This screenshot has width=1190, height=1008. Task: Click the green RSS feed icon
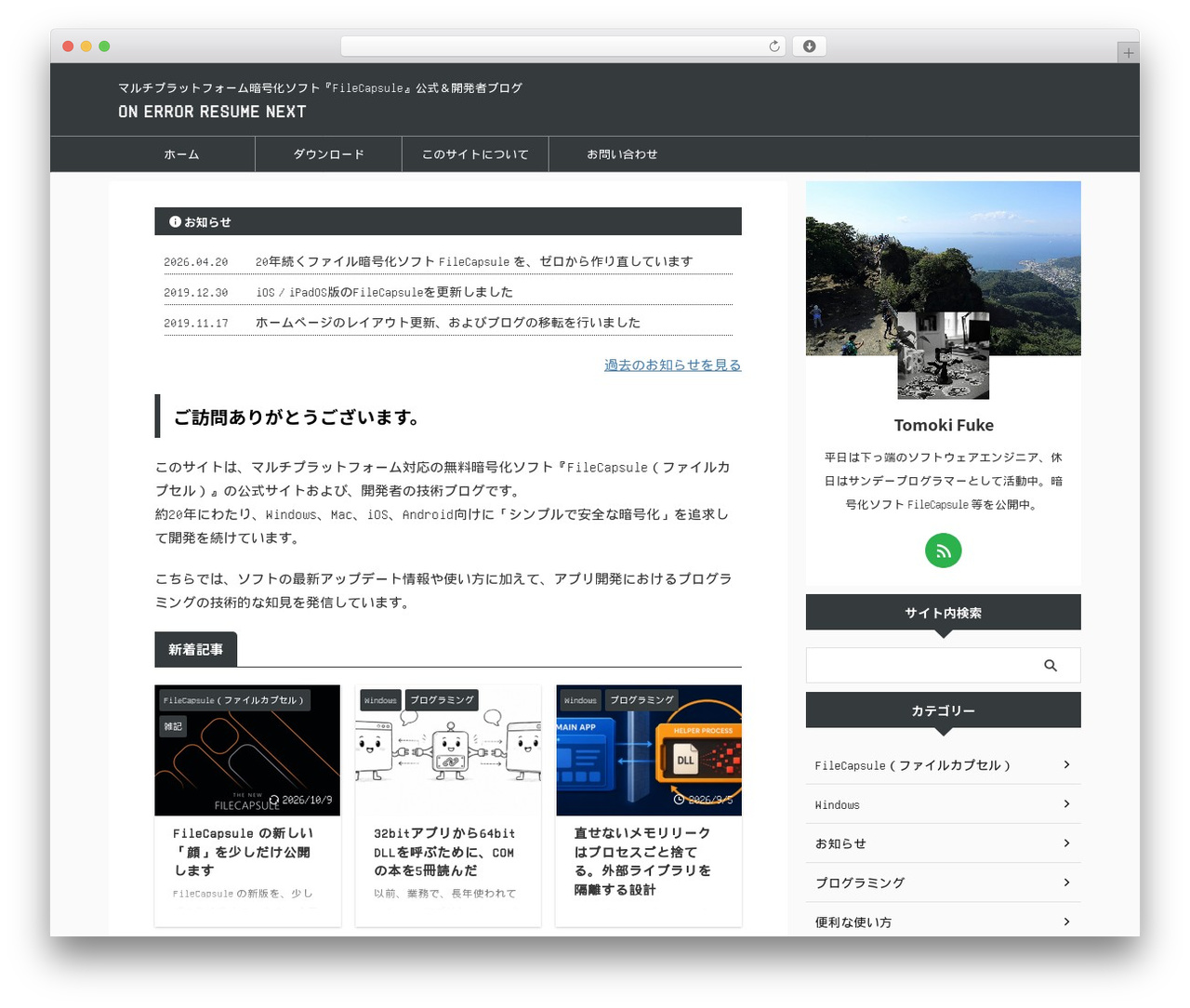(x=943, y=550)
